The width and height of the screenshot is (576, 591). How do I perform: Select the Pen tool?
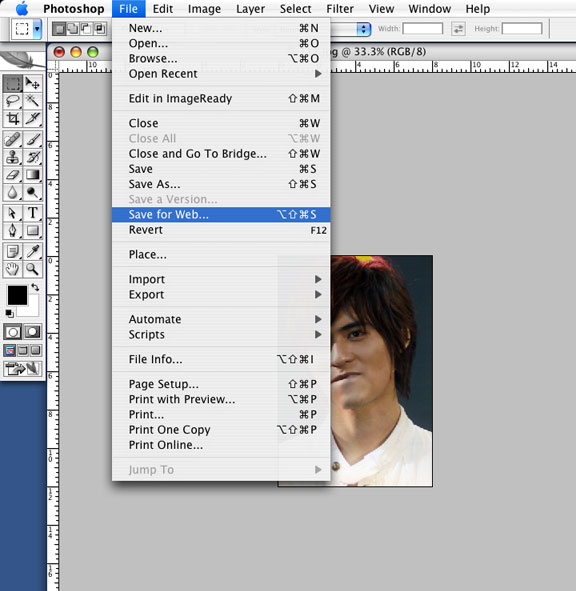[x=12, y=230]
